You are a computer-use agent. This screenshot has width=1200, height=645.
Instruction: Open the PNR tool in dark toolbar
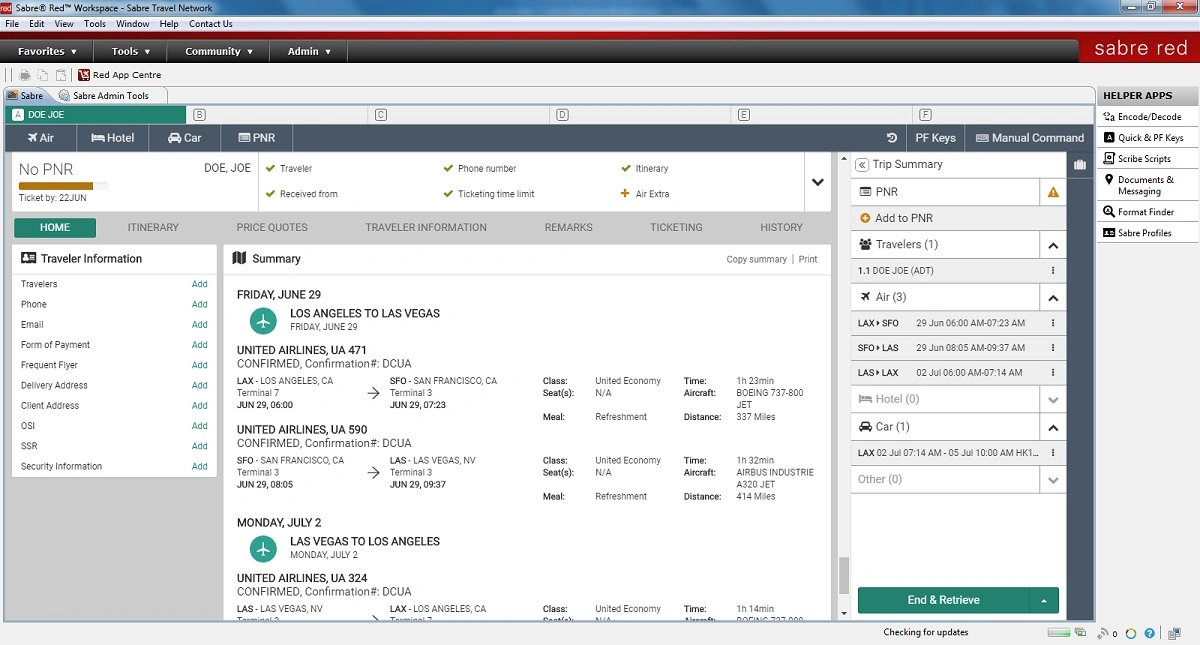(257, 138)
